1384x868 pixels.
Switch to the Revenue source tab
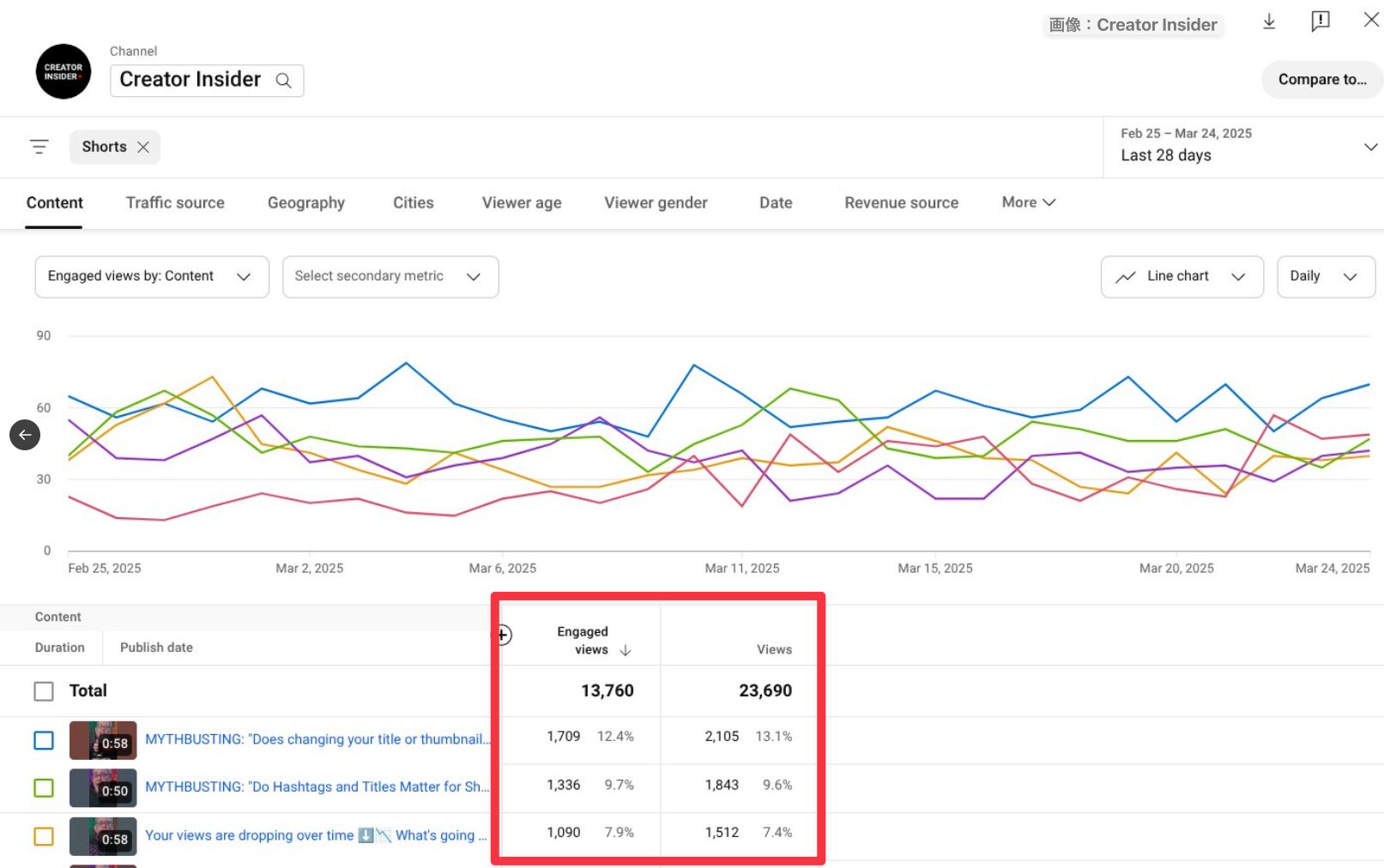tap(902, 203)
